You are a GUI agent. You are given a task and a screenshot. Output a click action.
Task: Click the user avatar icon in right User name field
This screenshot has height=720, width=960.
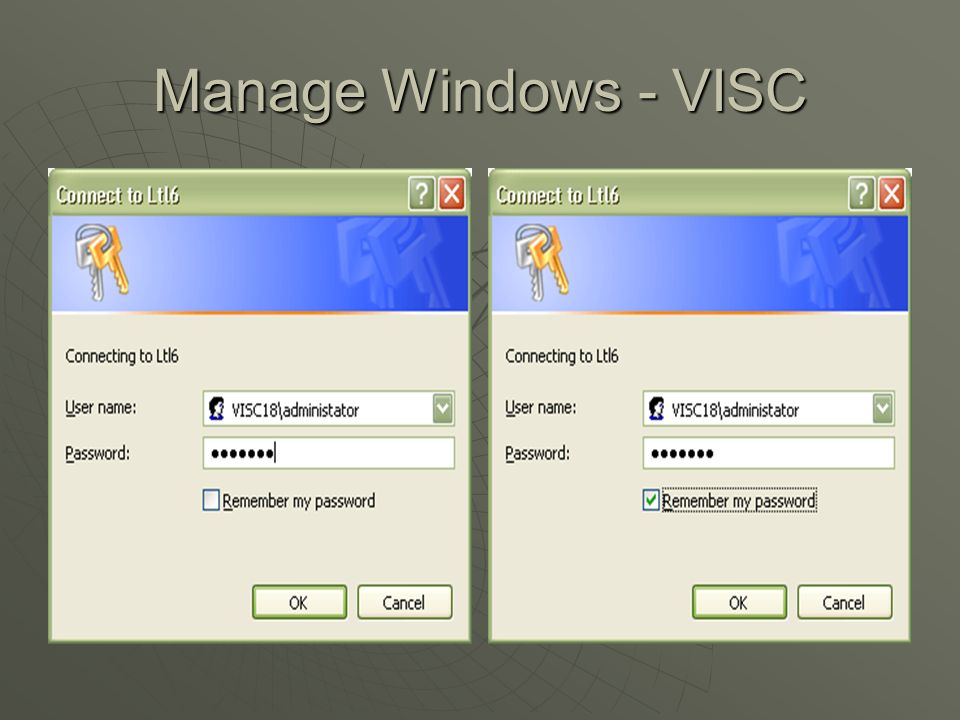click(x=657, y=408)
